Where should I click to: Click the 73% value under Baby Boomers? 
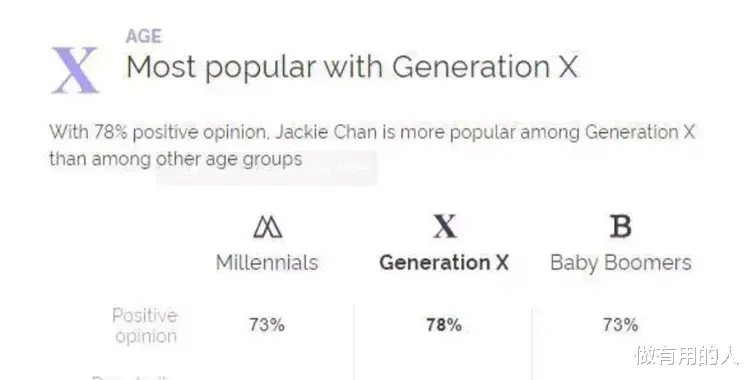point(620,325)
